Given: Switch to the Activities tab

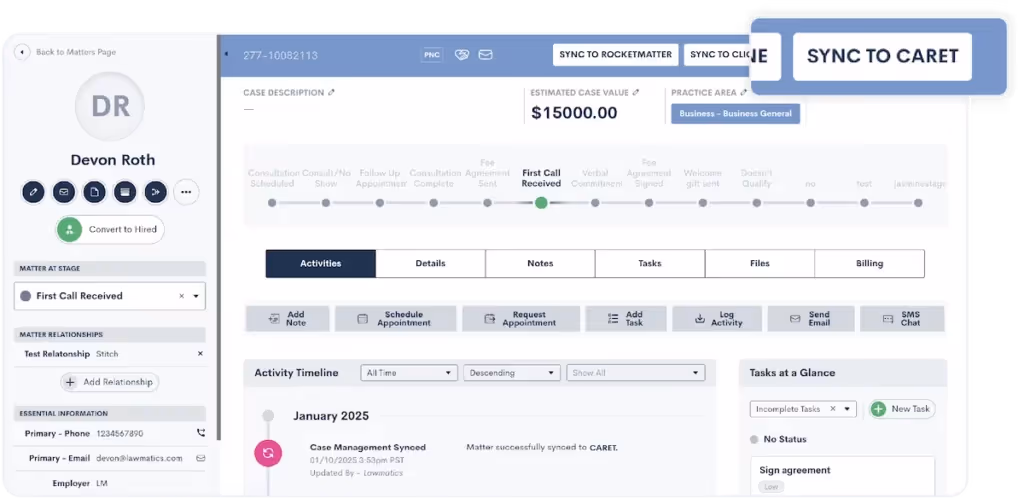Looking at the screenshot, I should pos(321,264).
